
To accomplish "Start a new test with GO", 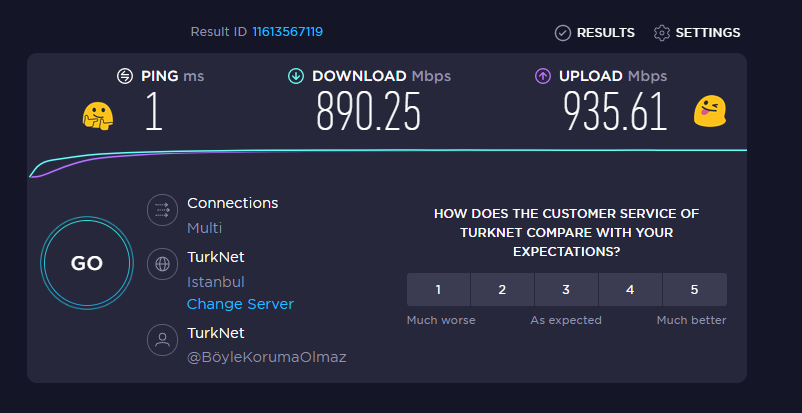I will [87, 263].
